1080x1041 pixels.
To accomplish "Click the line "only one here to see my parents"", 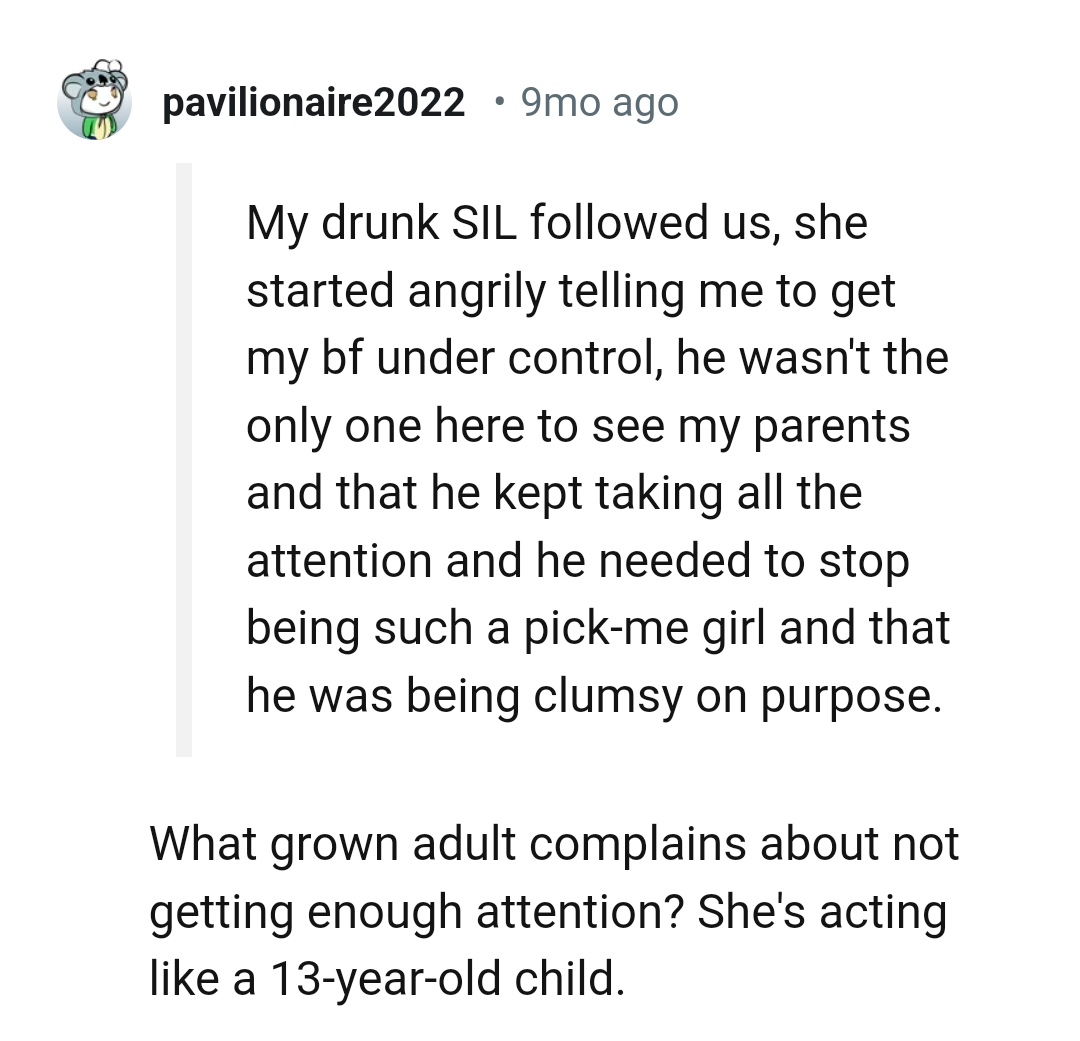I will click(x=578, y=426).
